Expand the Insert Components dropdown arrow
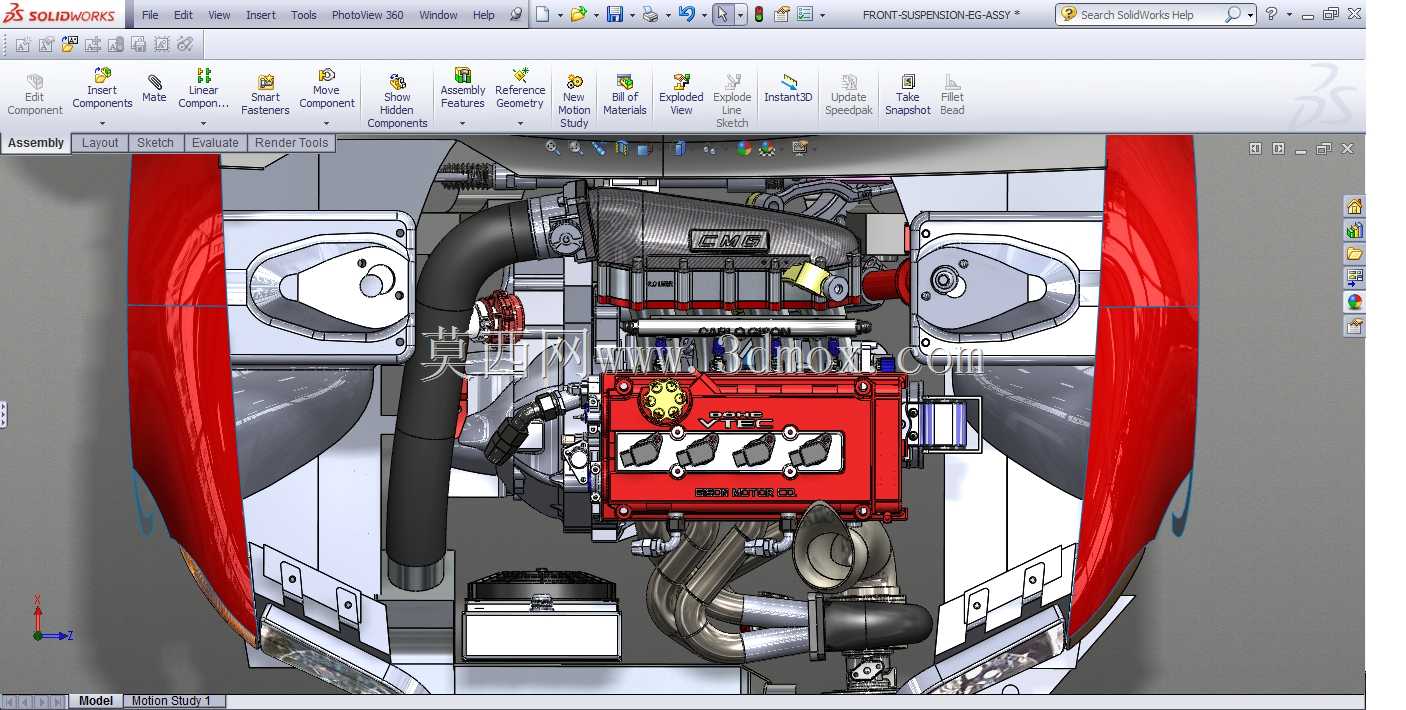1406x710 pixels. [102, 124]
